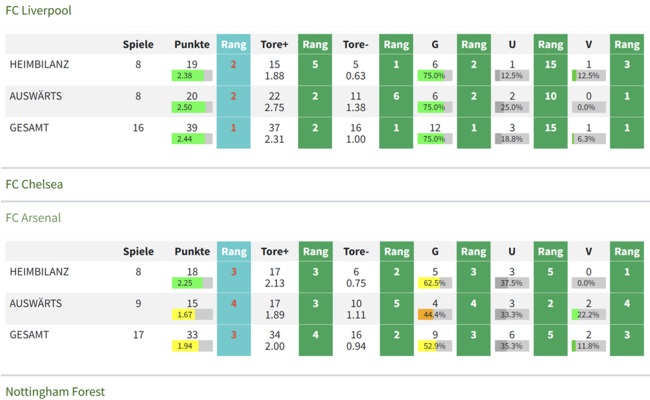The width and height of the screenshot is (650, 400).
Task: Select Liverpool's HEIMBILANZ row label
Action: click(39, 64)
